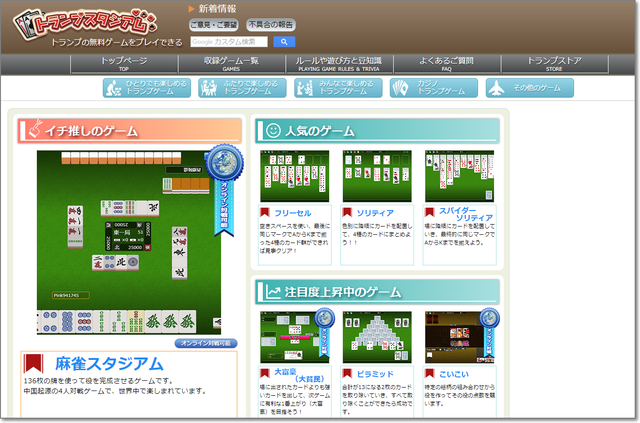640x423 pixels.
Task: Select the よくあるご質問 FAQ menu
Action: [446, 64]
